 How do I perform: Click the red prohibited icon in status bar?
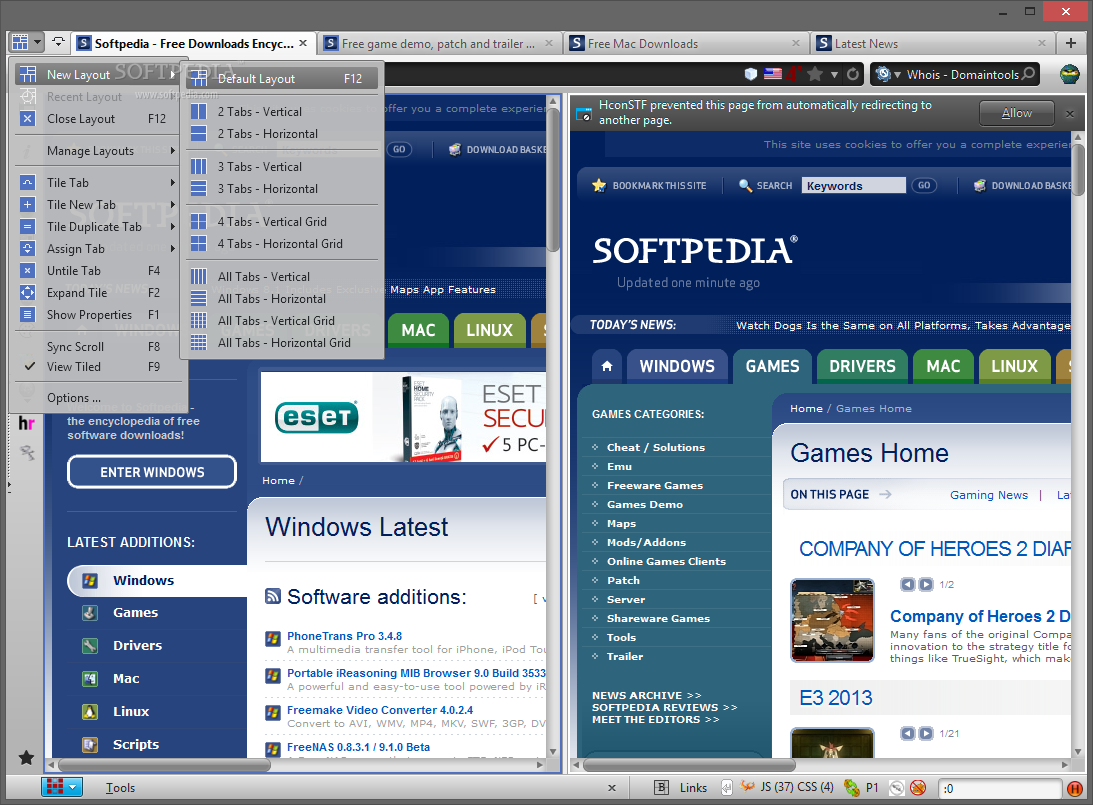(918, 788)
